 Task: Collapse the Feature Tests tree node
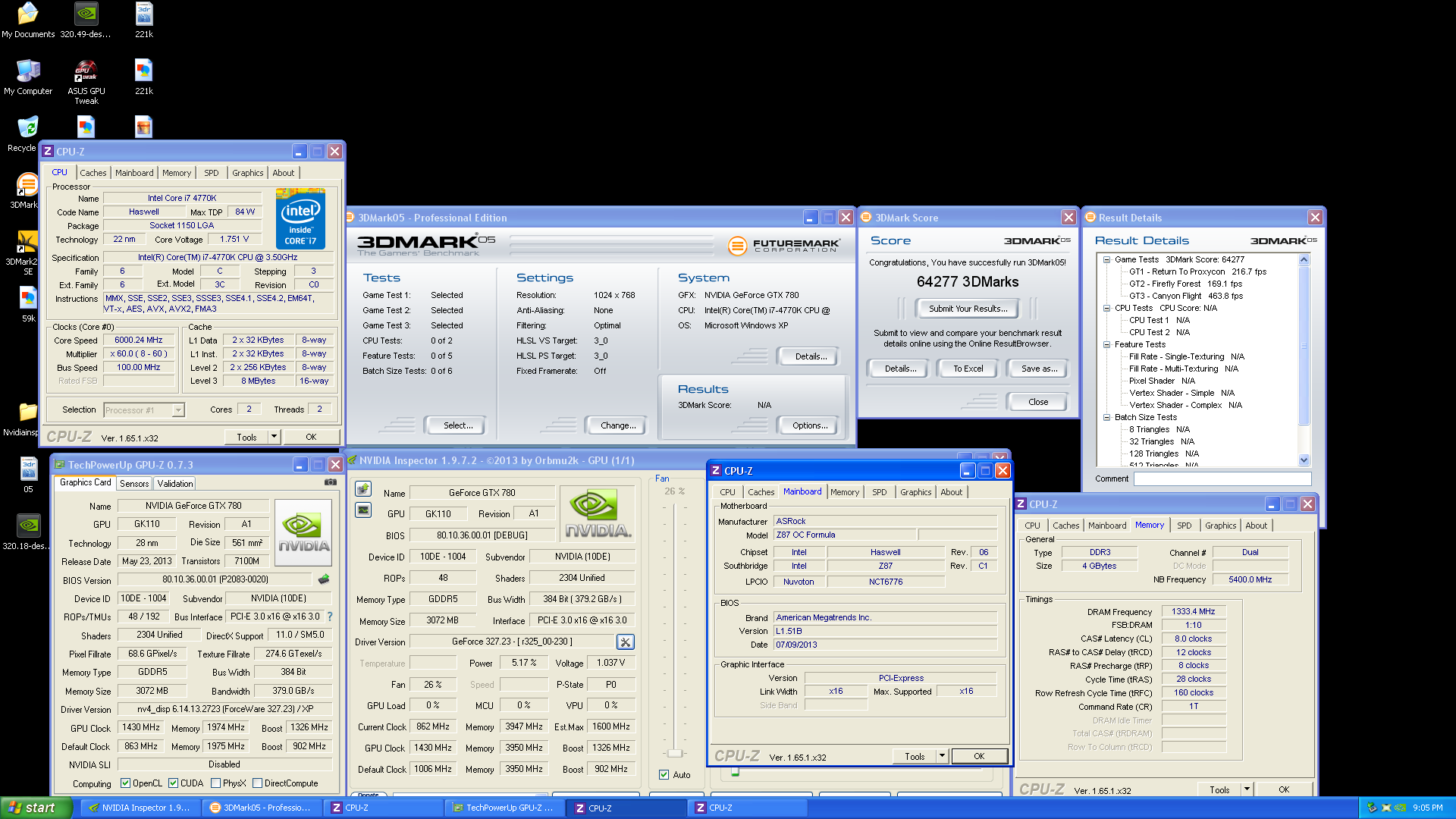point(1106,344)
